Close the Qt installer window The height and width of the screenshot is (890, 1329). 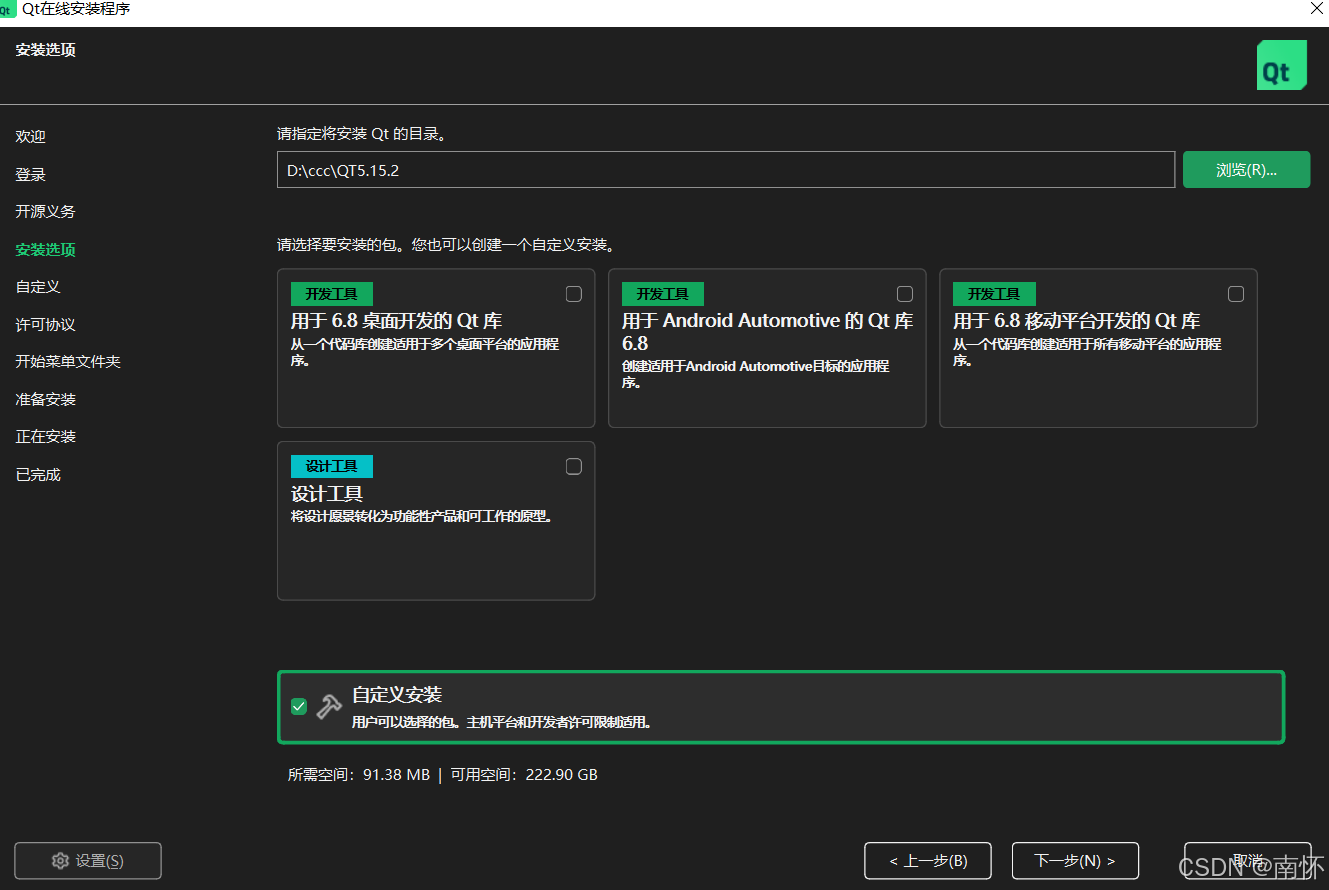click(1316, 9)
